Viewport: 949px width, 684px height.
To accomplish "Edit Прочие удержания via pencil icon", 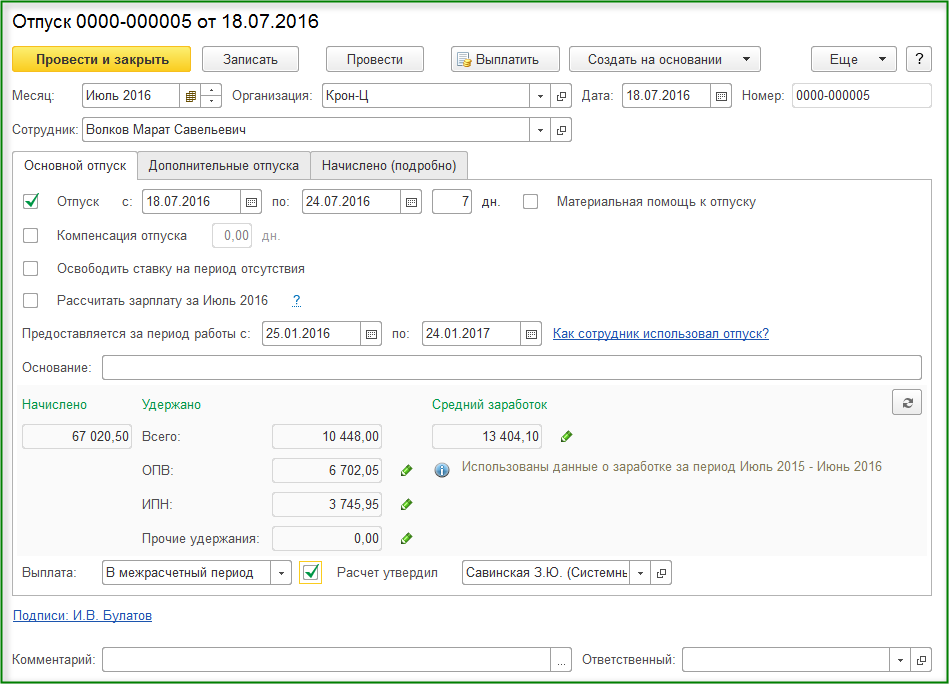I will coord(406,538).
